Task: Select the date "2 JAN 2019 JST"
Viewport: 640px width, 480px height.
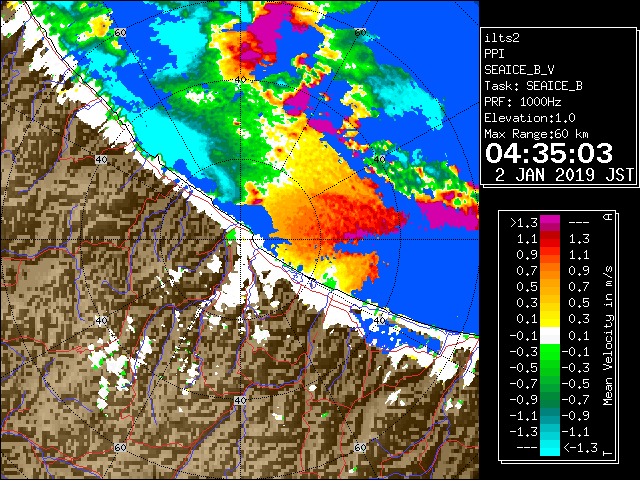Action: pyautogui.click(x=564, y=175)
